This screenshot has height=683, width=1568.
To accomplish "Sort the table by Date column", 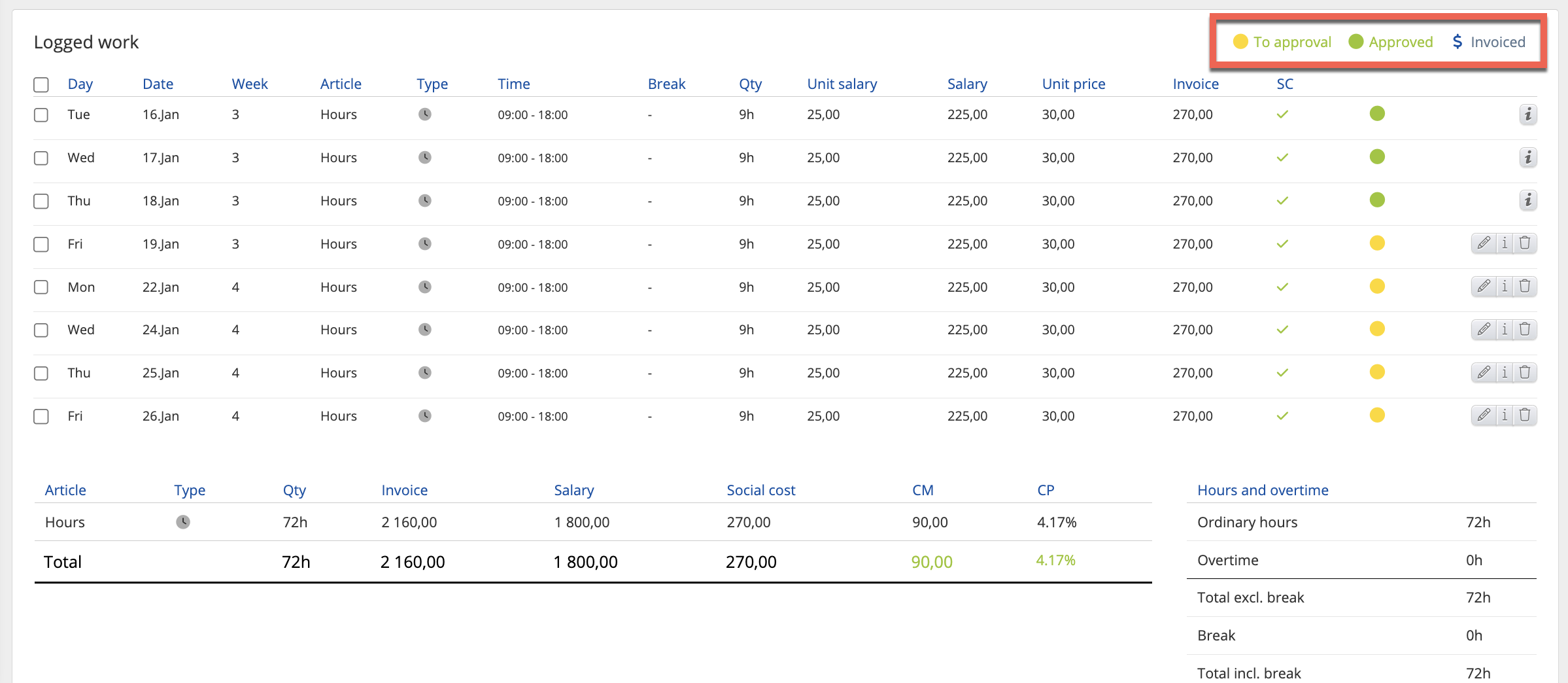I will pyautogui.click(x=158, y=84).
